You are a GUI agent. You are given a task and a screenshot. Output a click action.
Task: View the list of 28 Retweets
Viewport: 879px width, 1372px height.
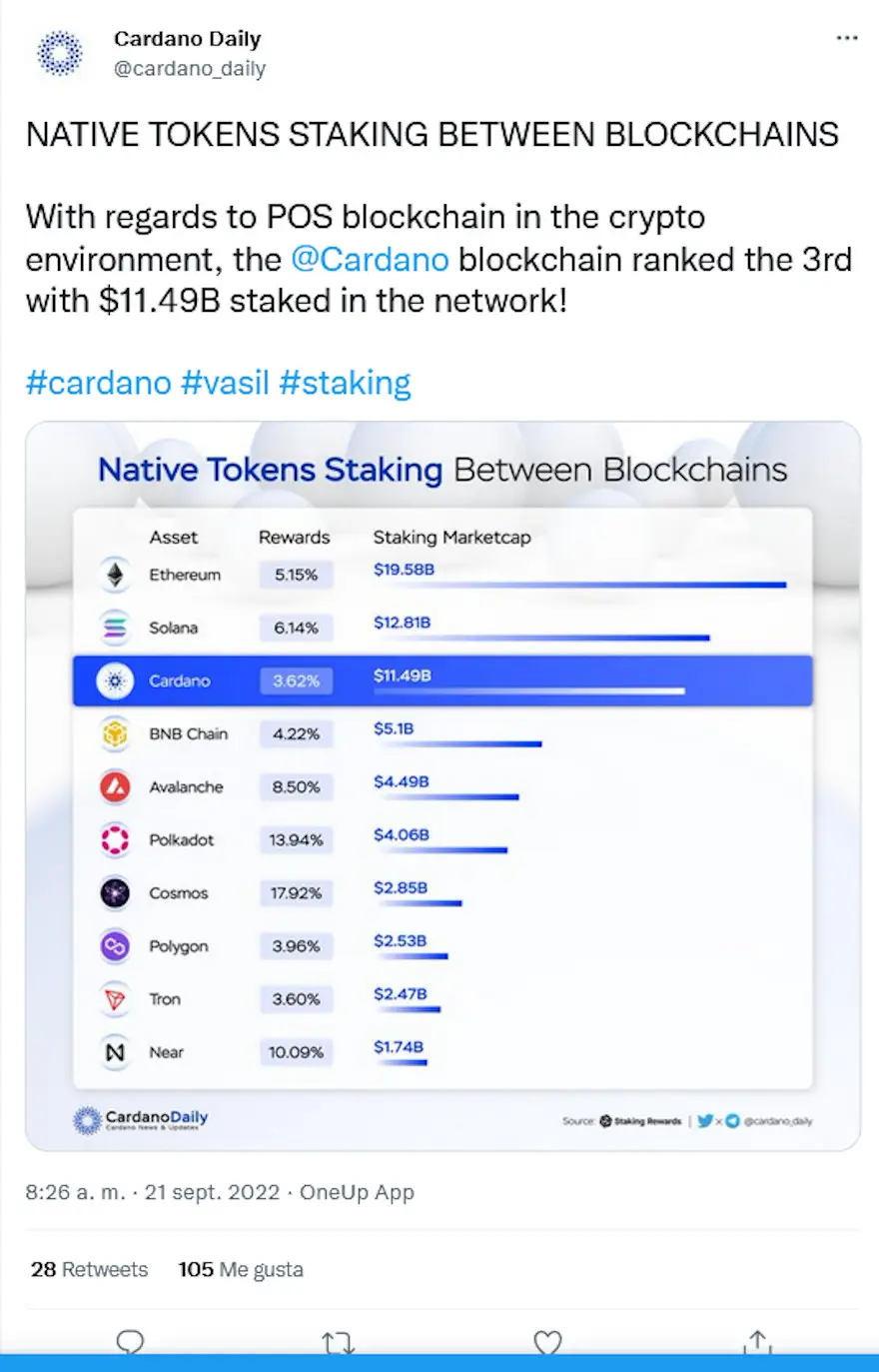point(89,1269)
